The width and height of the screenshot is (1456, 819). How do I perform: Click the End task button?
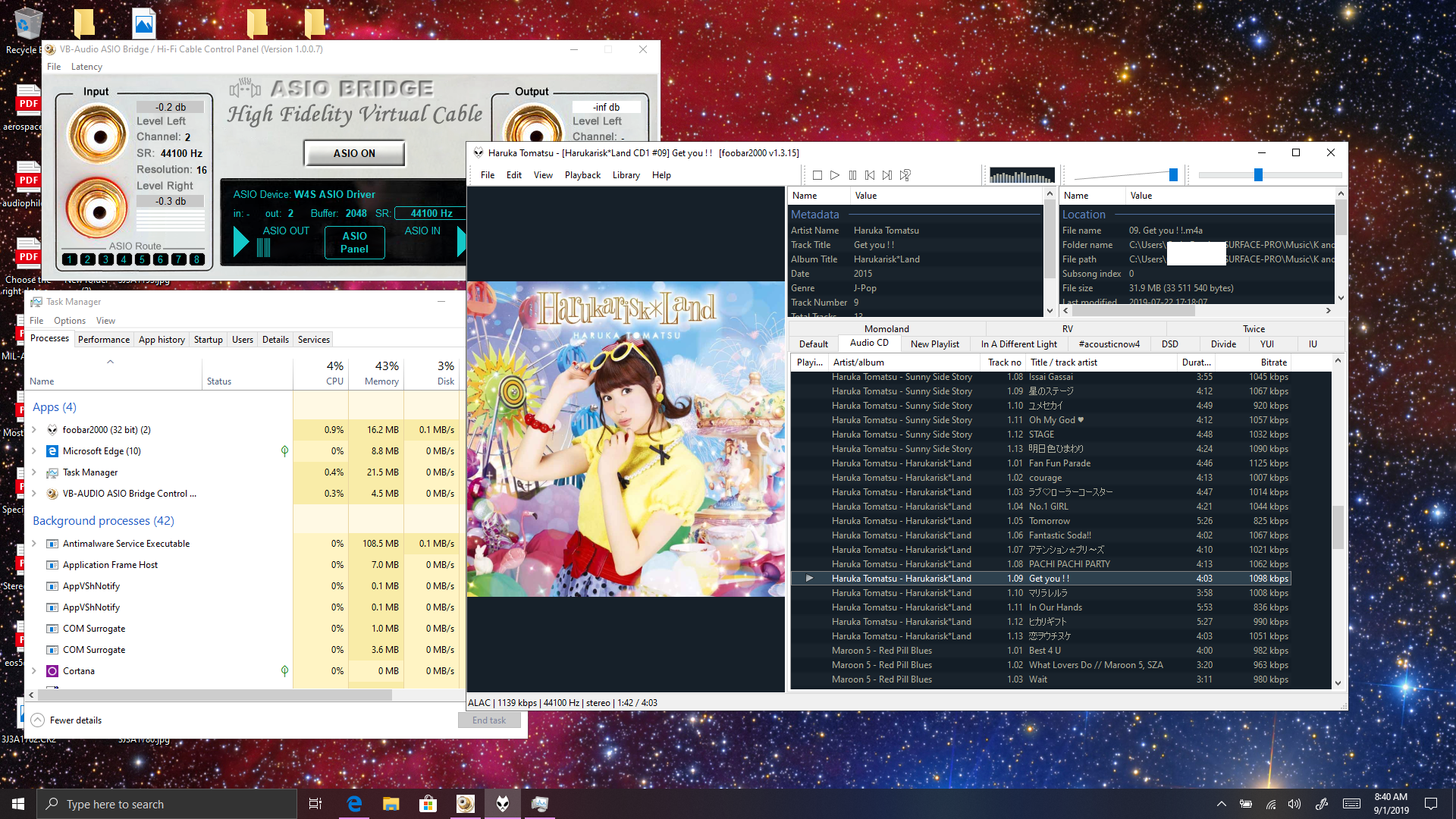(x=489, y=720)
